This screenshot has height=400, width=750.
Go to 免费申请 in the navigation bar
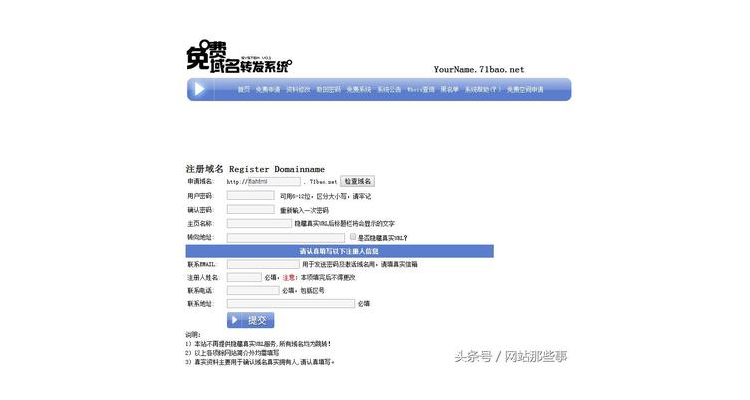[x=268, y=89]
